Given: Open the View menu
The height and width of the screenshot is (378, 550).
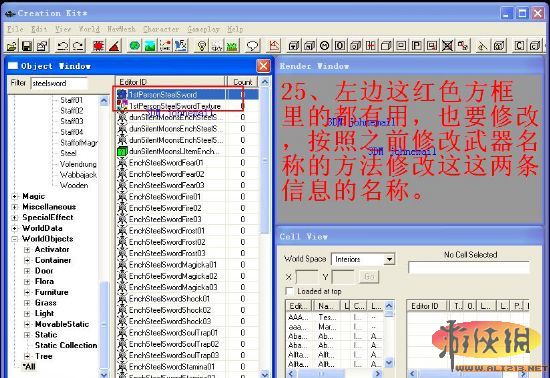Looking at the screenshot, I should point(63,29).
